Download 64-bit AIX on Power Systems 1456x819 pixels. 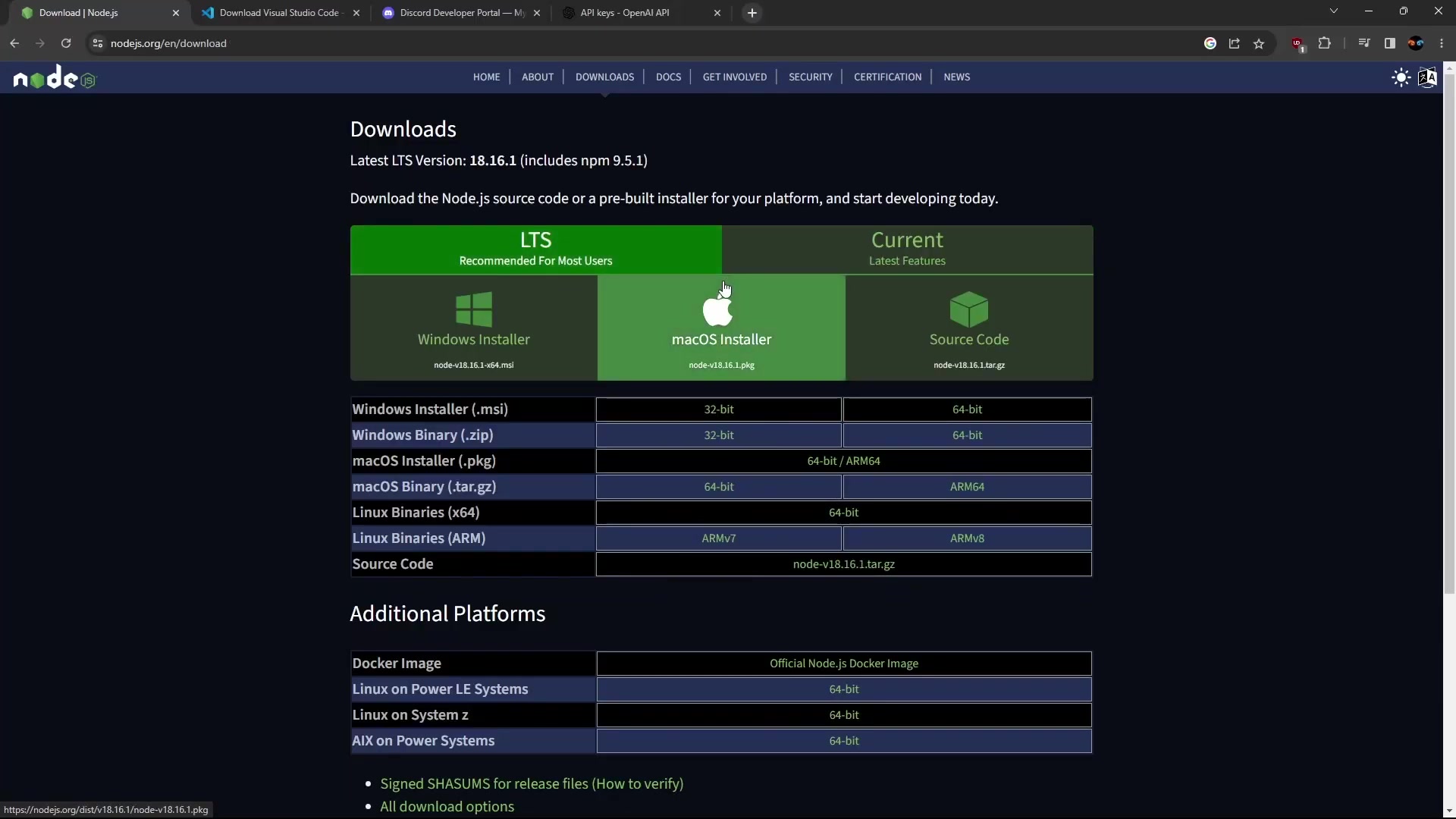click(x=843, y=741)
